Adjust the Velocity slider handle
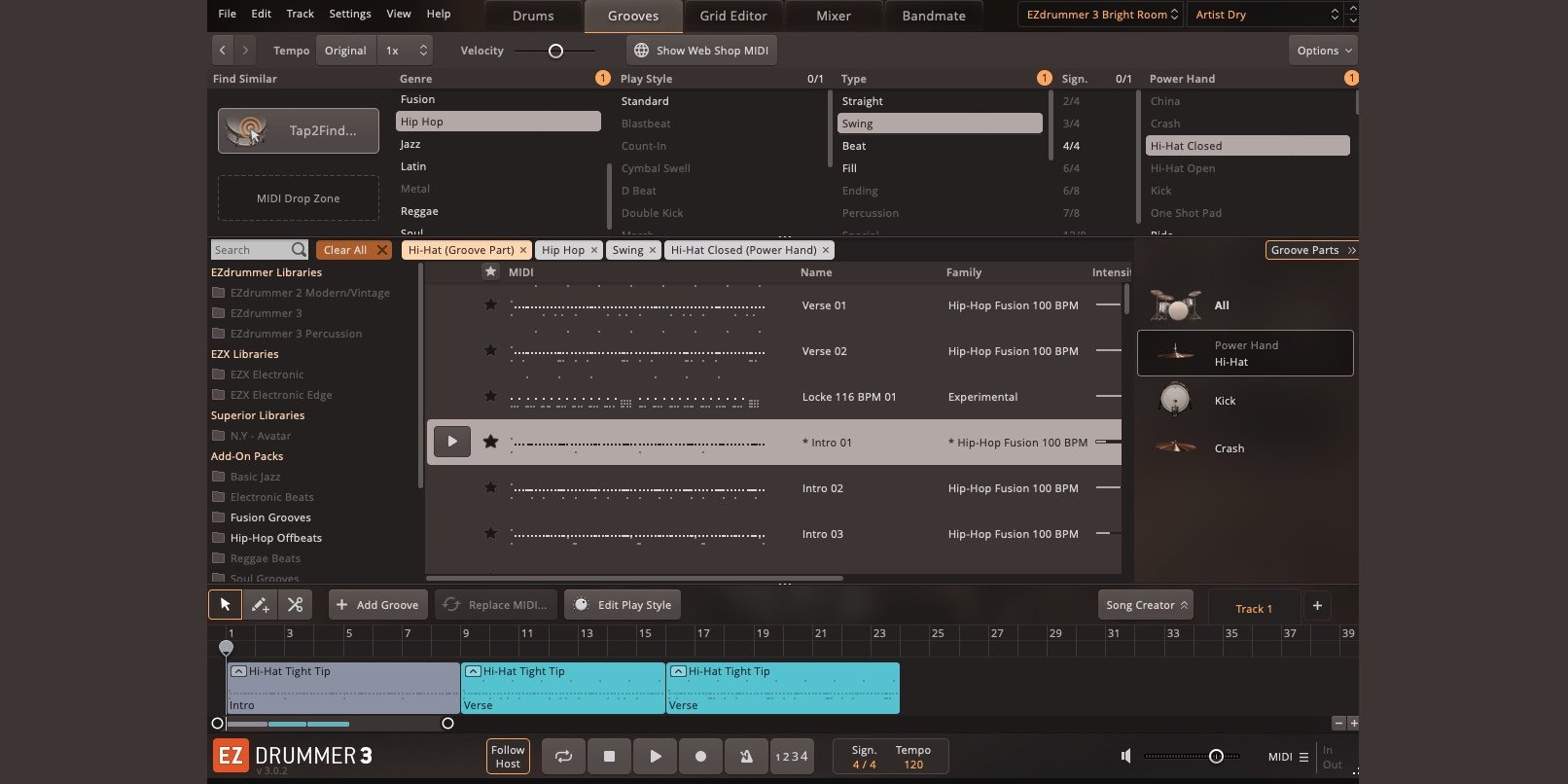 (555, 51)
